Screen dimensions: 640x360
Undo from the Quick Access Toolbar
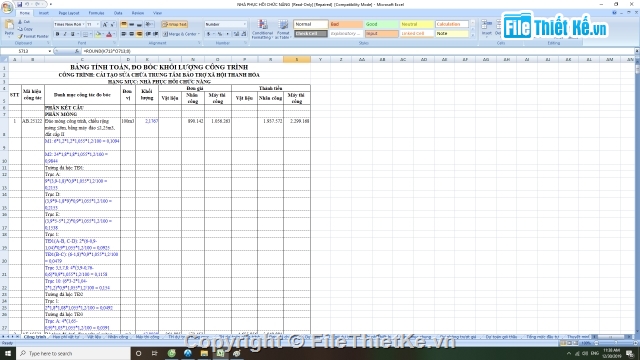tap(27, 4)
